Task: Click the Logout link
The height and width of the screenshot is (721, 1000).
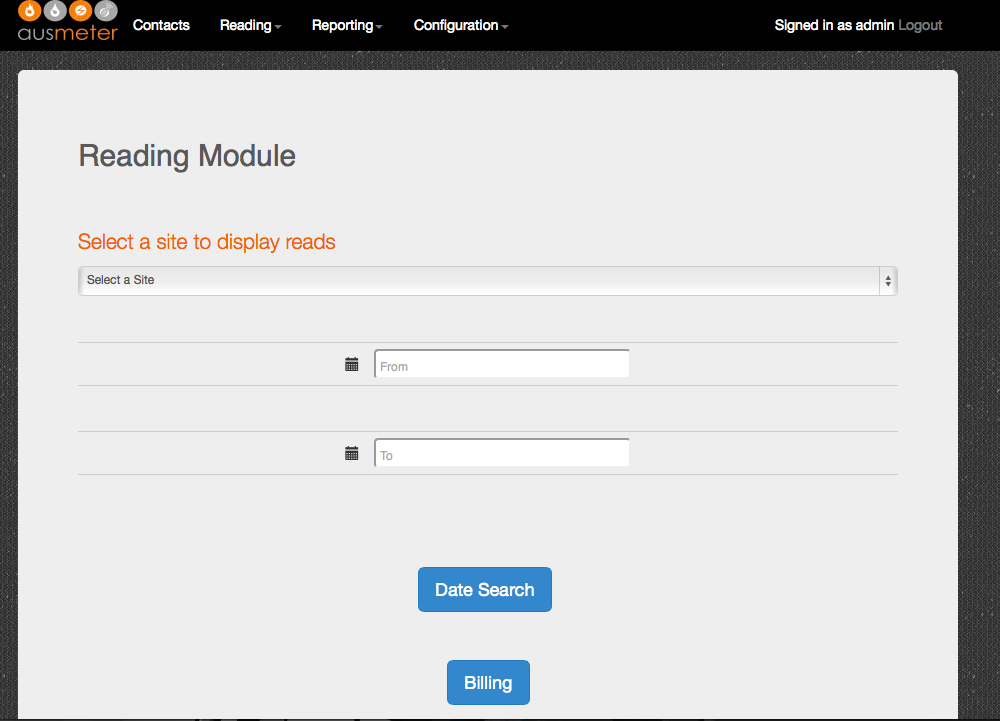Action: (x=920, y=25)
